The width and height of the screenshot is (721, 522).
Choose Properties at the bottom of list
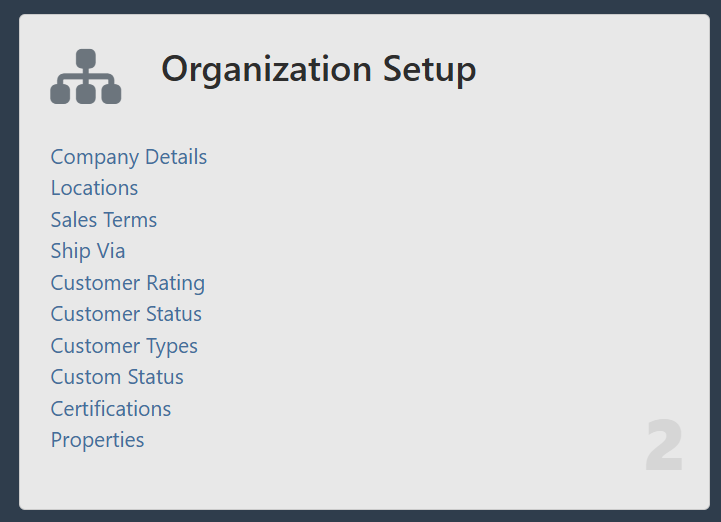click(x=98, y=440)
